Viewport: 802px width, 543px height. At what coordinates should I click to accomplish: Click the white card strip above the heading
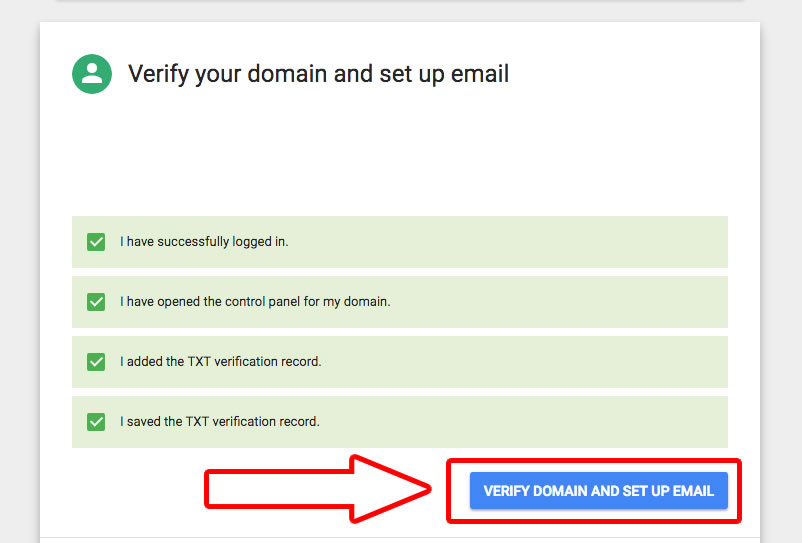click(x=400, y=35)
